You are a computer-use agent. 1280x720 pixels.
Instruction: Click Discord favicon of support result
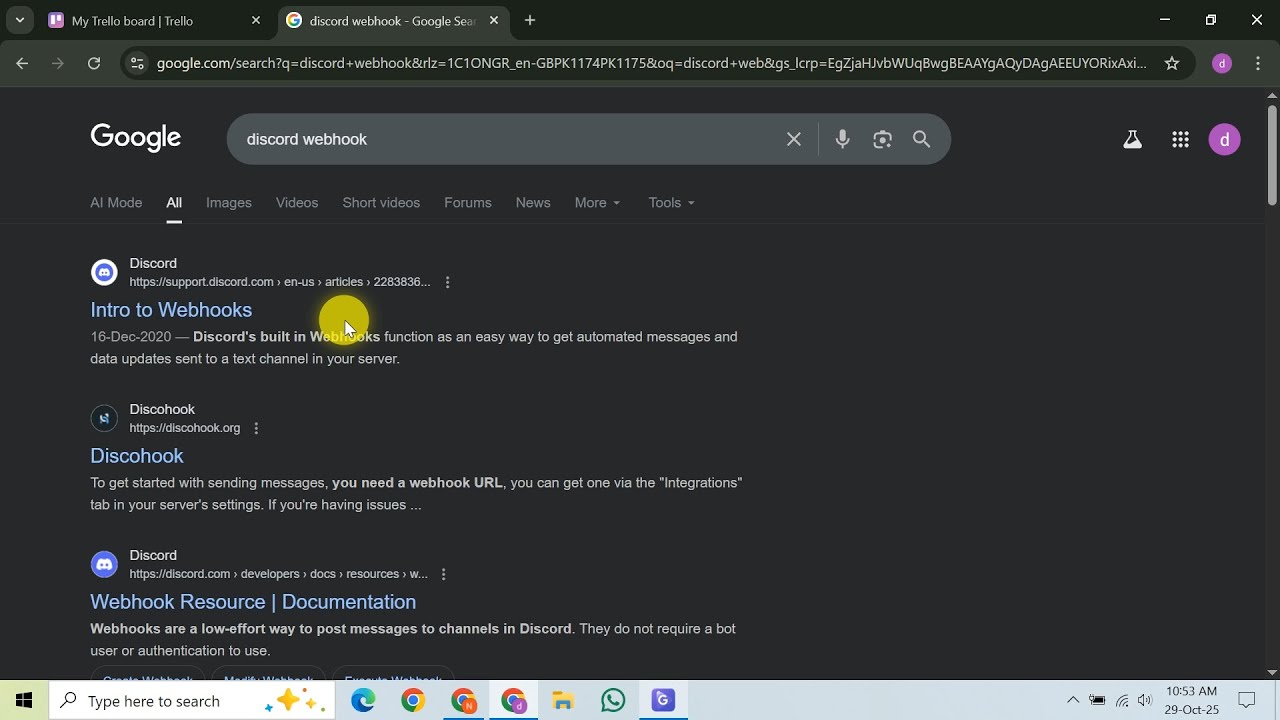tap(104, 272)
